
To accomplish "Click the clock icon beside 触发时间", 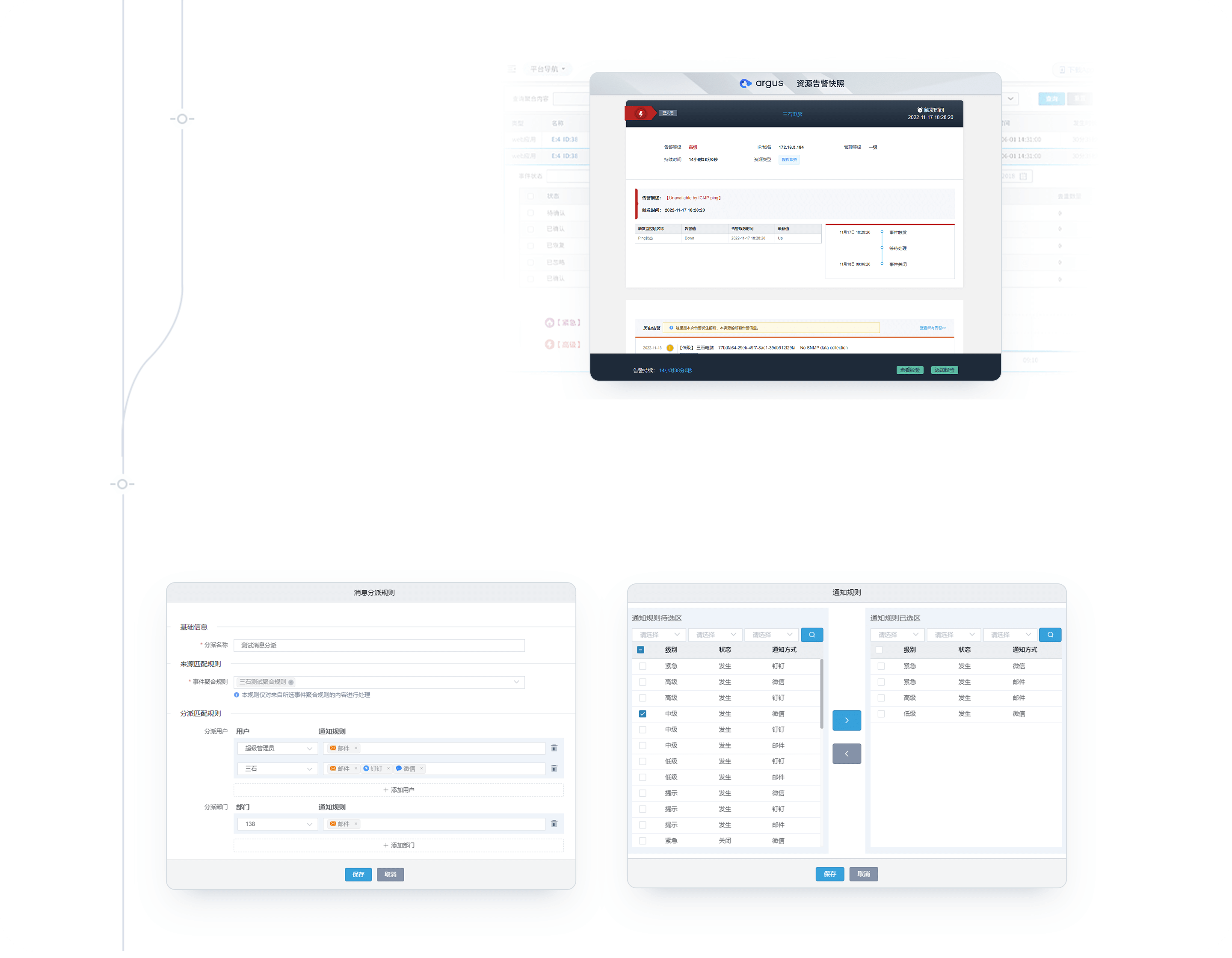I will [x=919, y=110].
